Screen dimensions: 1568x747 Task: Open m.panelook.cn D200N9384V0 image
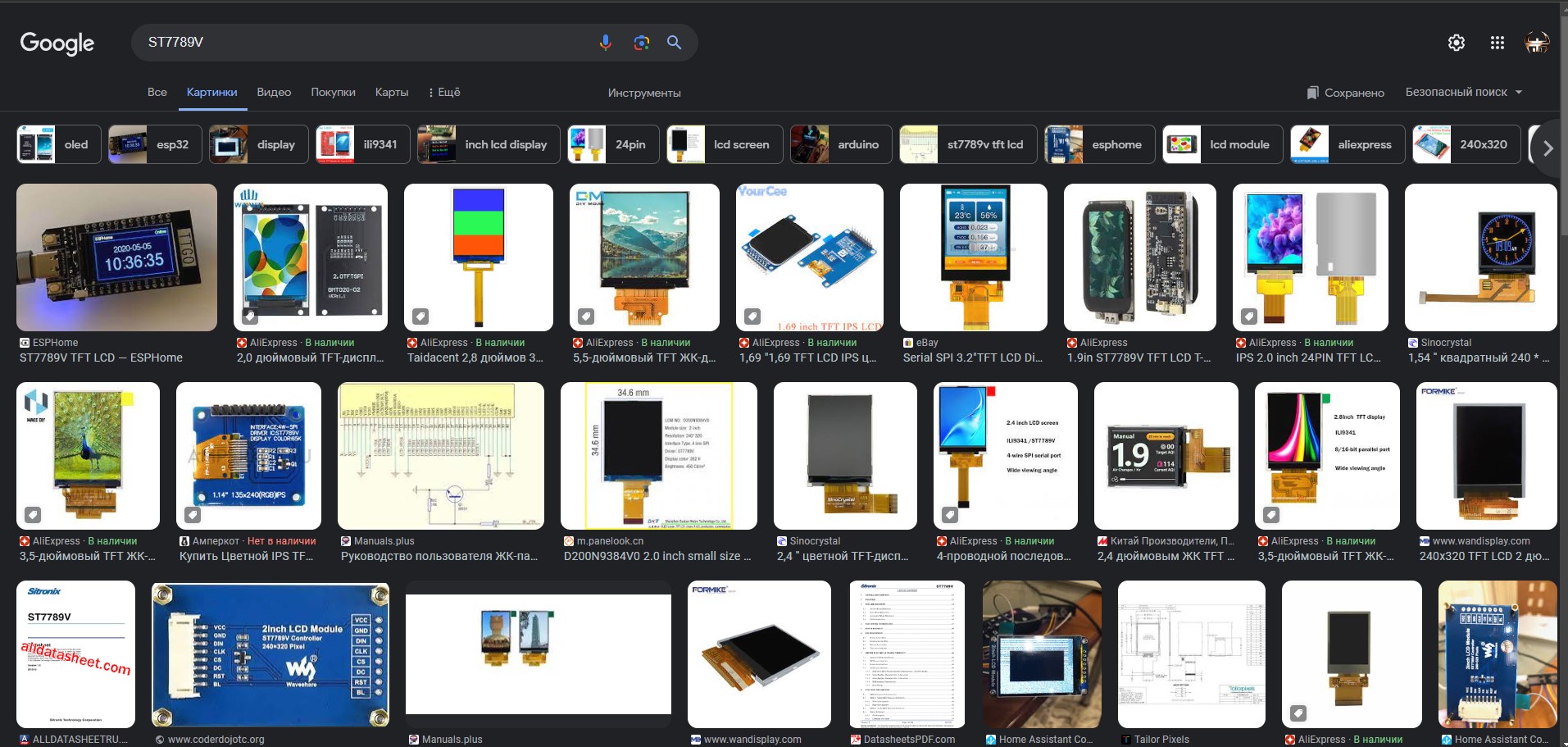(659, 456)
